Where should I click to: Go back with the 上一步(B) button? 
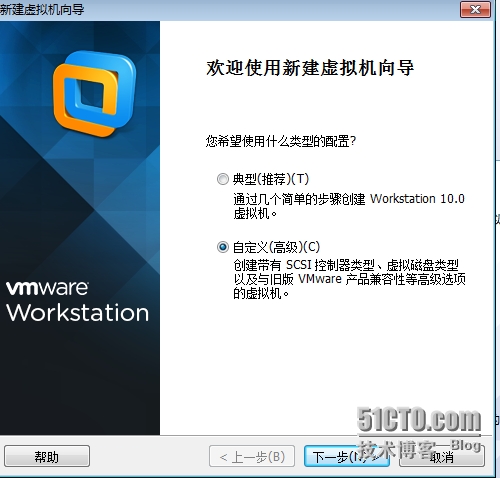tap(252, 456)
